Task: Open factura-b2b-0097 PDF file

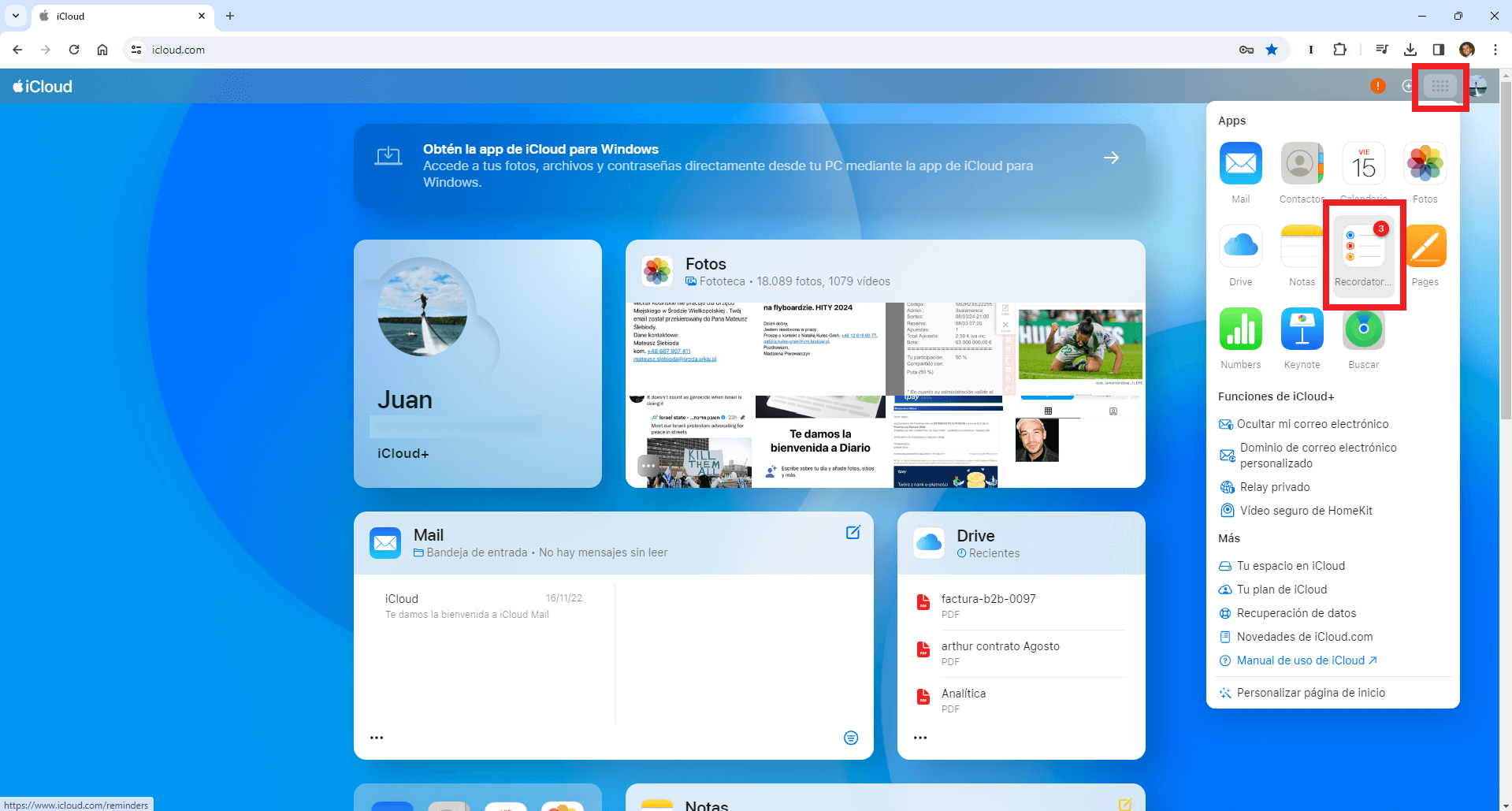Action: (1021, 606)
